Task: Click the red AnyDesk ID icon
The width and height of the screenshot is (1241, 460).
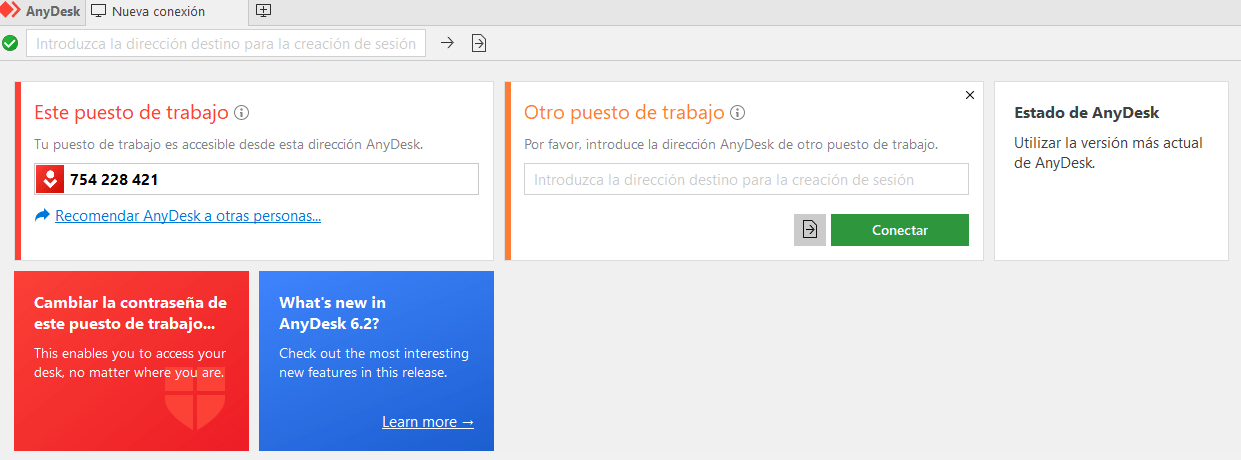Action: point(50,179)
